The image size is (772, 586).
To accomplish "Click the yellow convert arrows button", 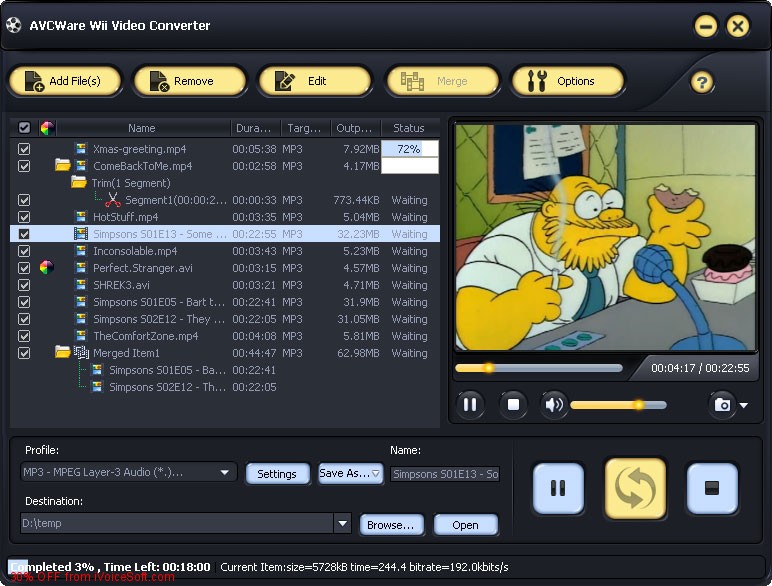I will 635,488.
